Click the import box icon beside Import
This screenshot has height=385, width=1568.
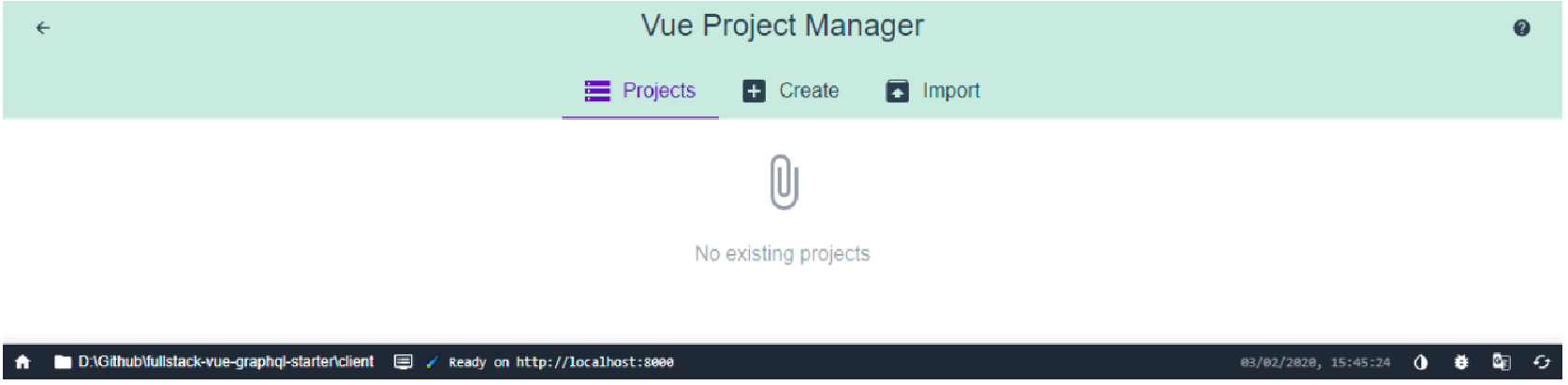pos(897,91)
